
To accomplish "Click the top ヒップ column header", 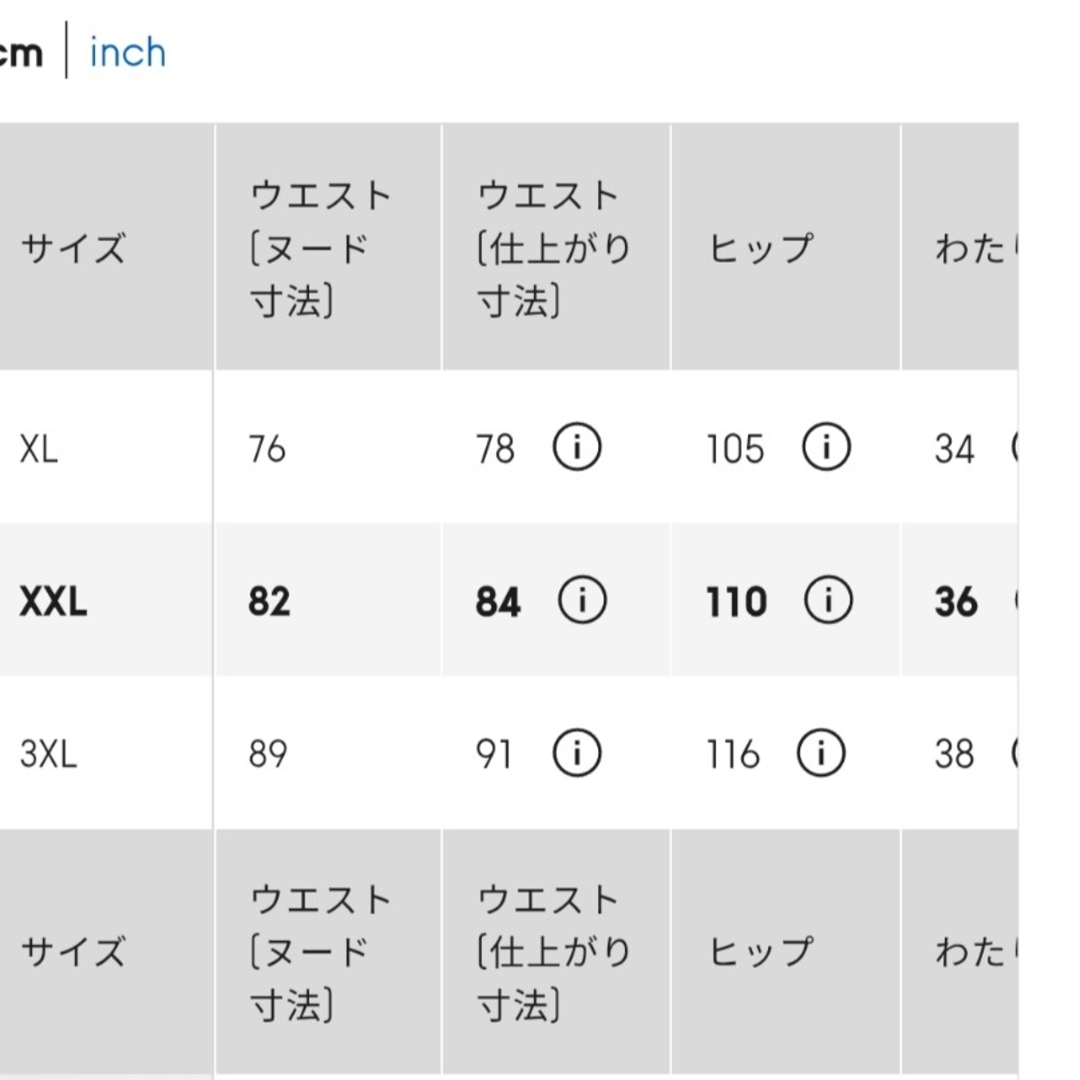I will (761, 248).
